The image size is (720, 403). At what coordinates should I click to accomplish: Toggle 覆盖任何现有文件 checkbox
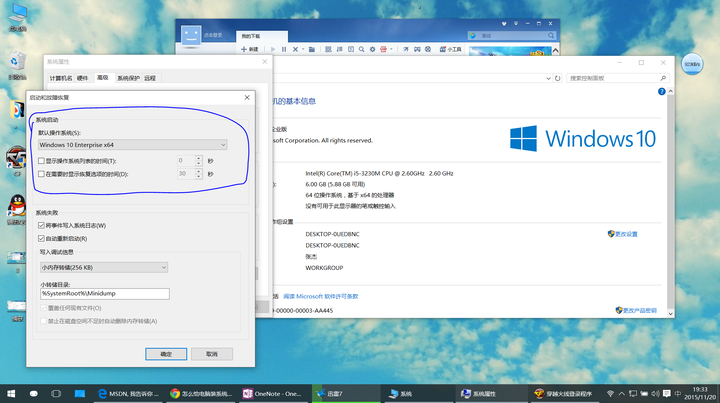44,308
